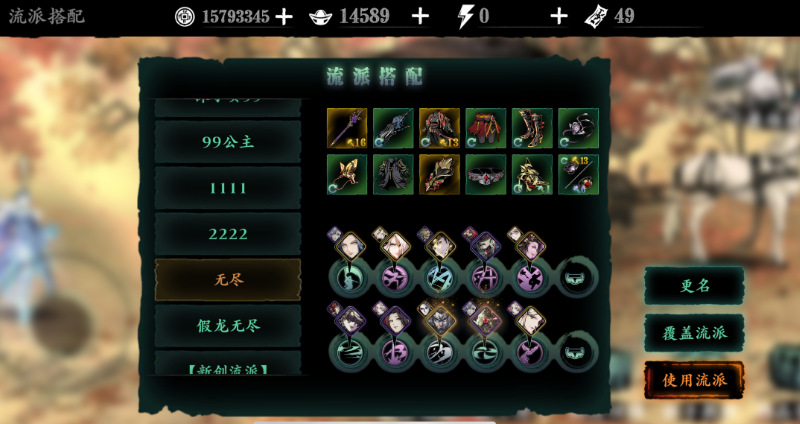
Task: Click the black robe equipment icon
Action: coord(393,174)
